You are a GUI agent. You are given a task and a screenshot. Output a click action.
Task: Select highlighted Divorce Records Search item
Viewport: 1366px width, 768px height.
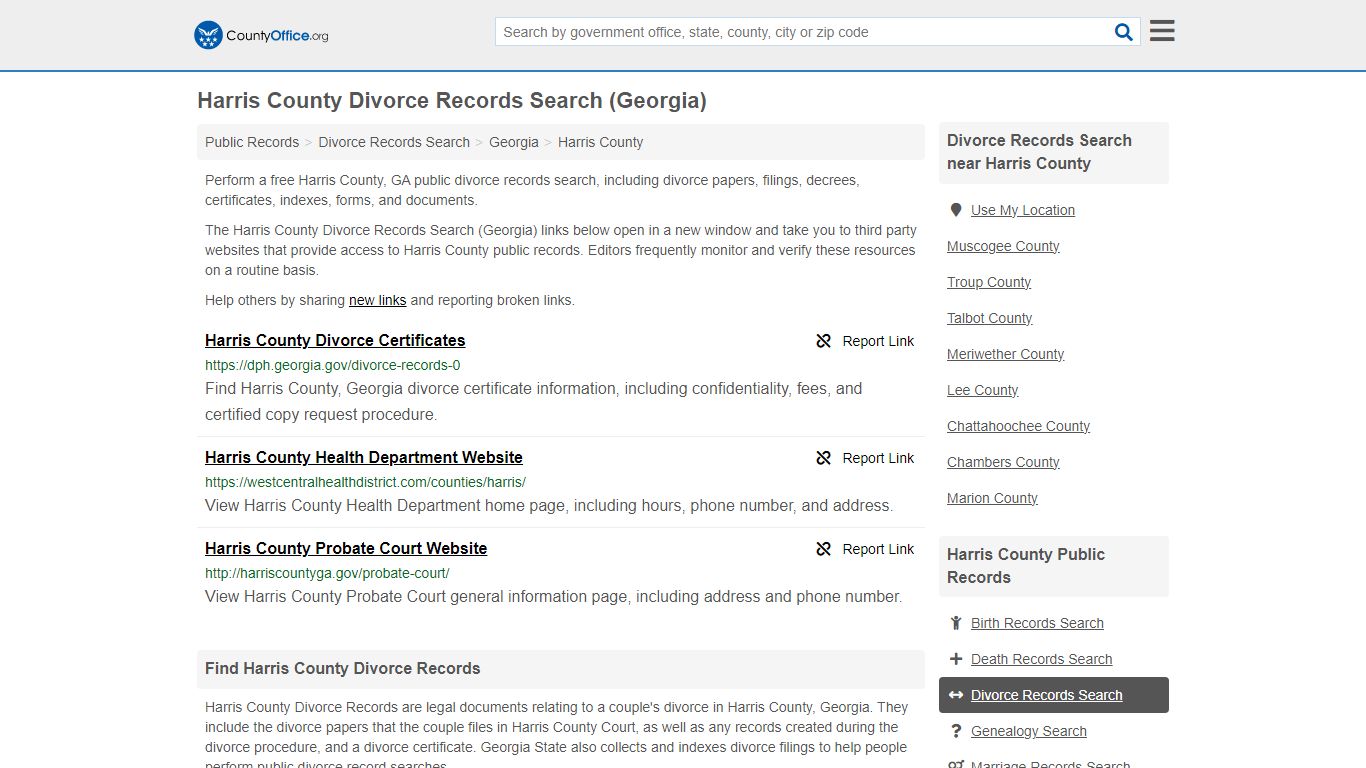(1054, 695)
